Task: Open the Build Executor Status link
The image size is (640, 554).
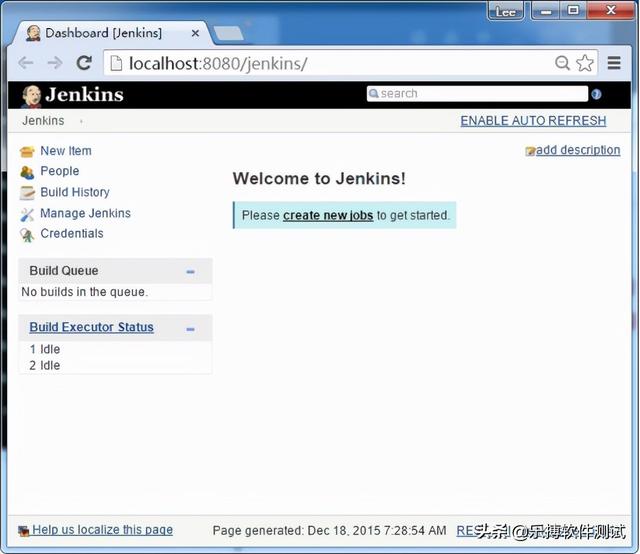Action: 91,327
